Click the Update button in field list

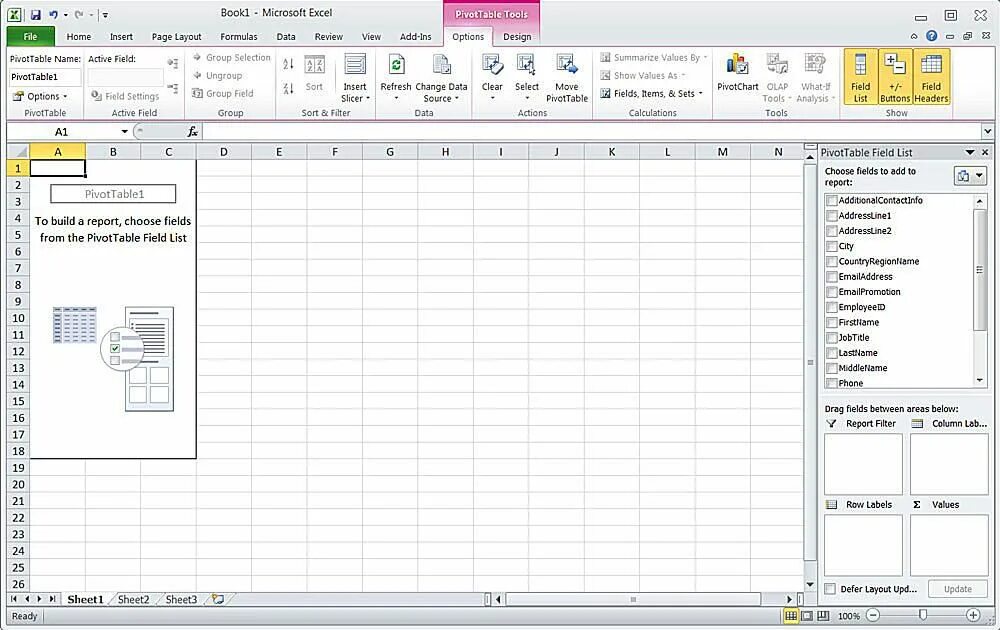pos(957,589)
